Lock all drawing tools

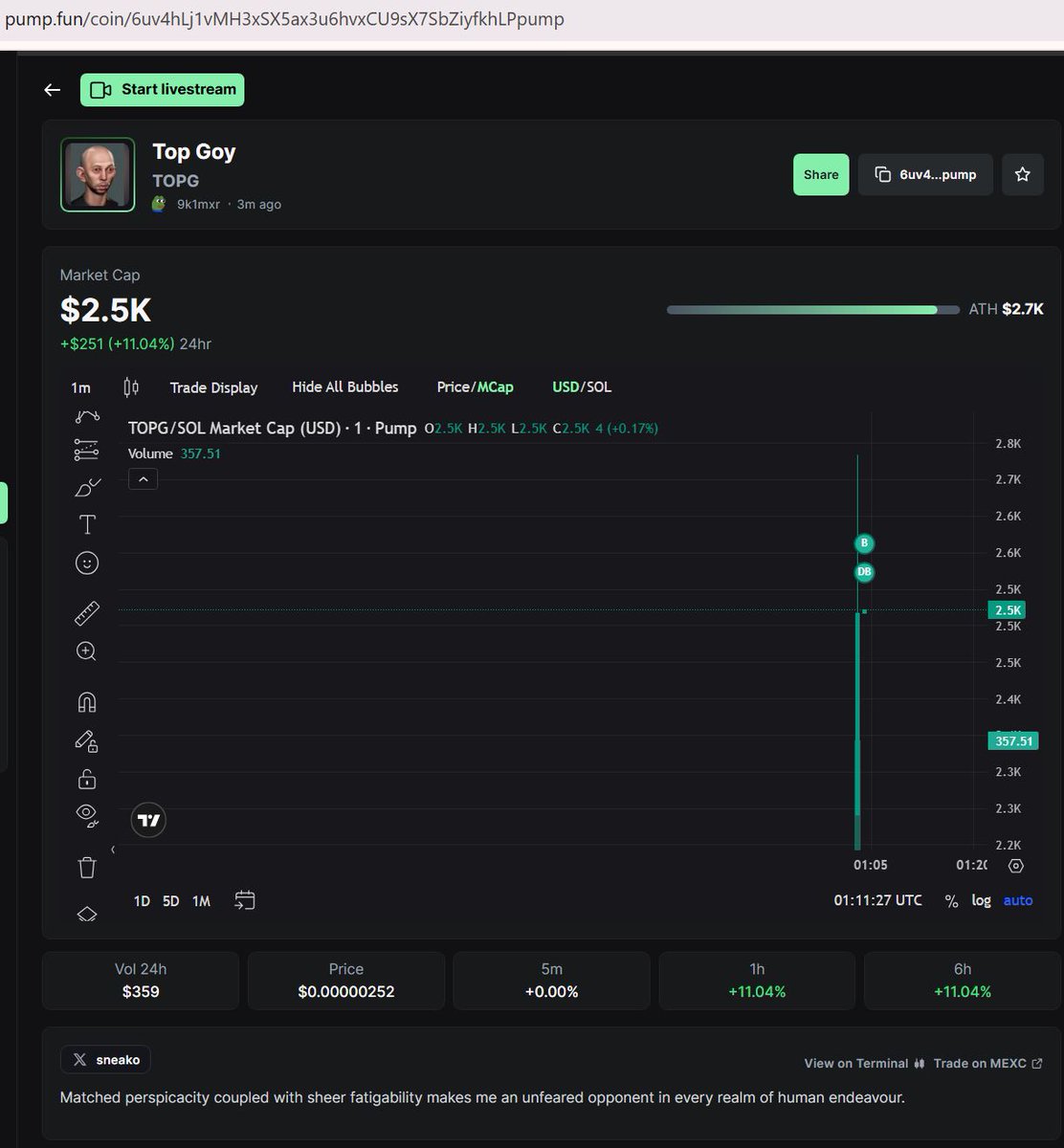pyautogui.click(x=87, y=779)
